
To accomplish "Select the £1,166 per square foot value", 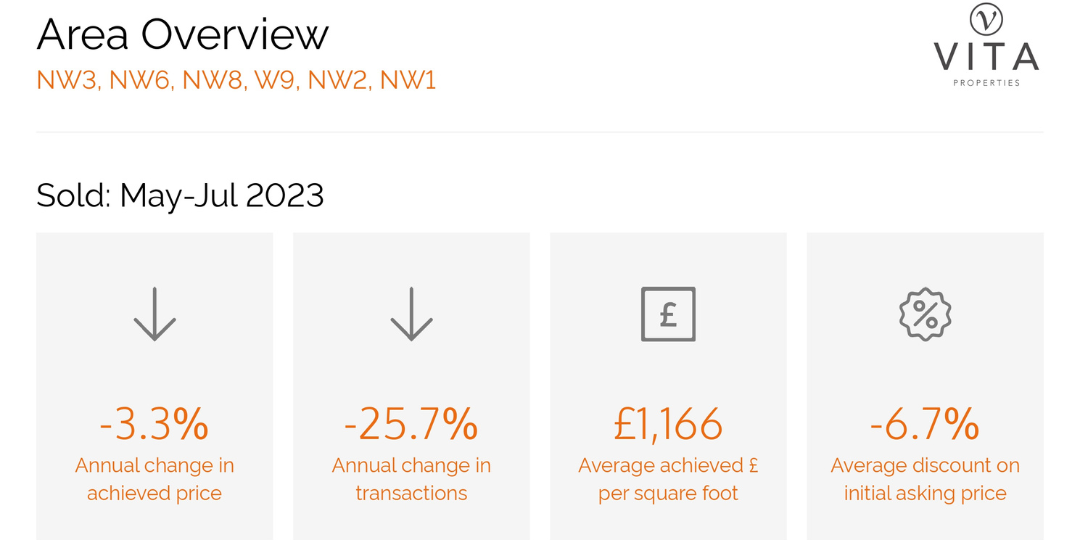I will [x=668, y=424].
